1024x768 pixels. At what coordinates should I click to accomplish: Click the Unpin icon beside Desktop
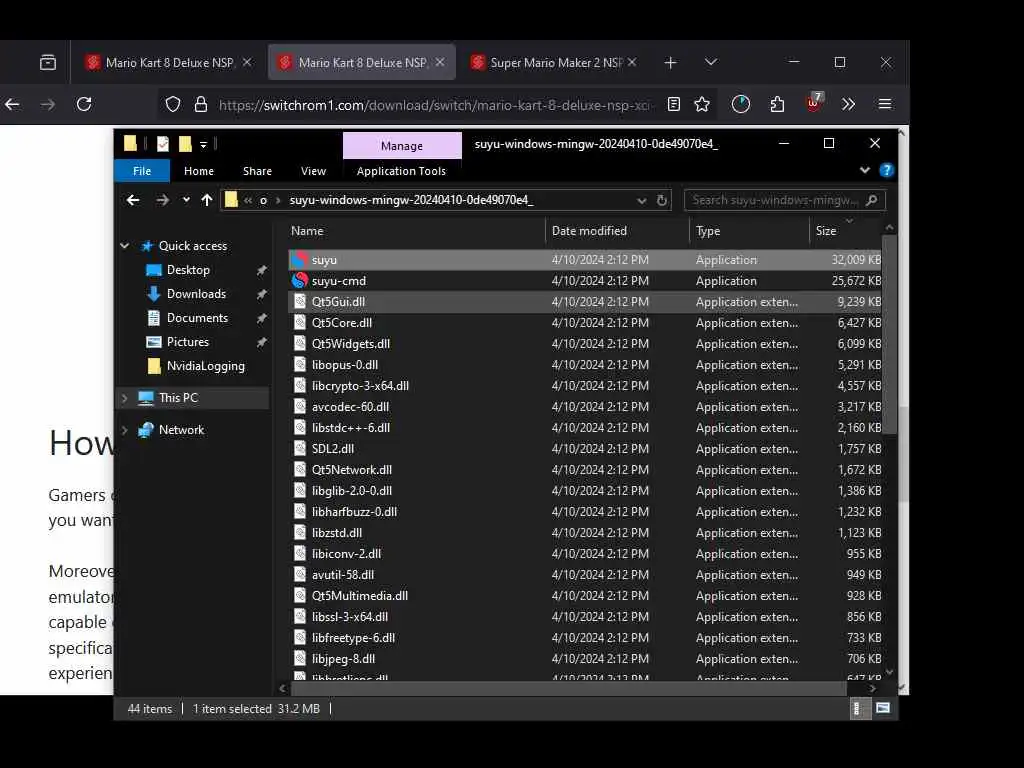tap(261, 270)
